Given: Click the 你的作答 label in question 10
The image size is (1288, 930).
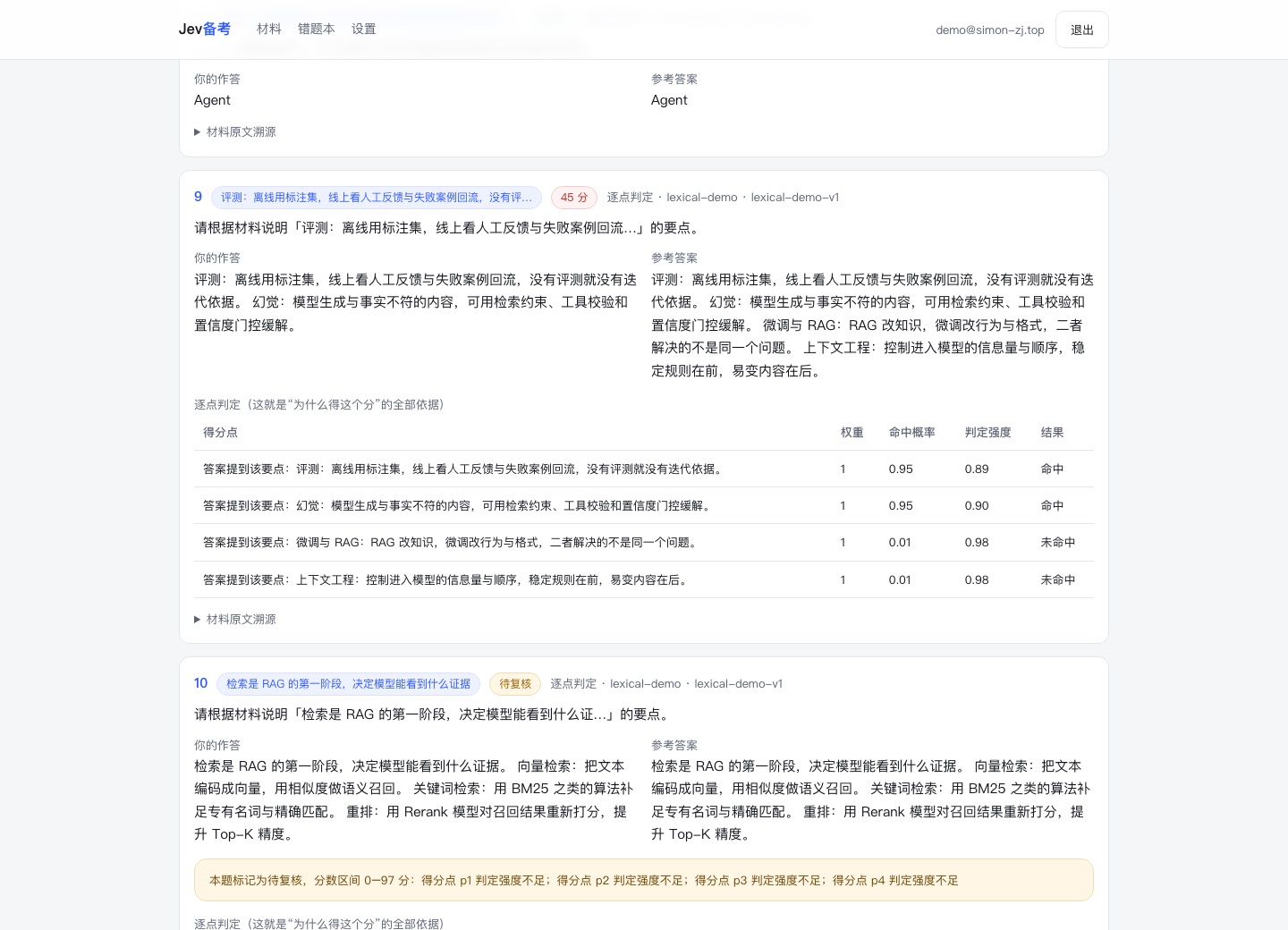Looking at the screenshot, I should [x=217, y=745].
